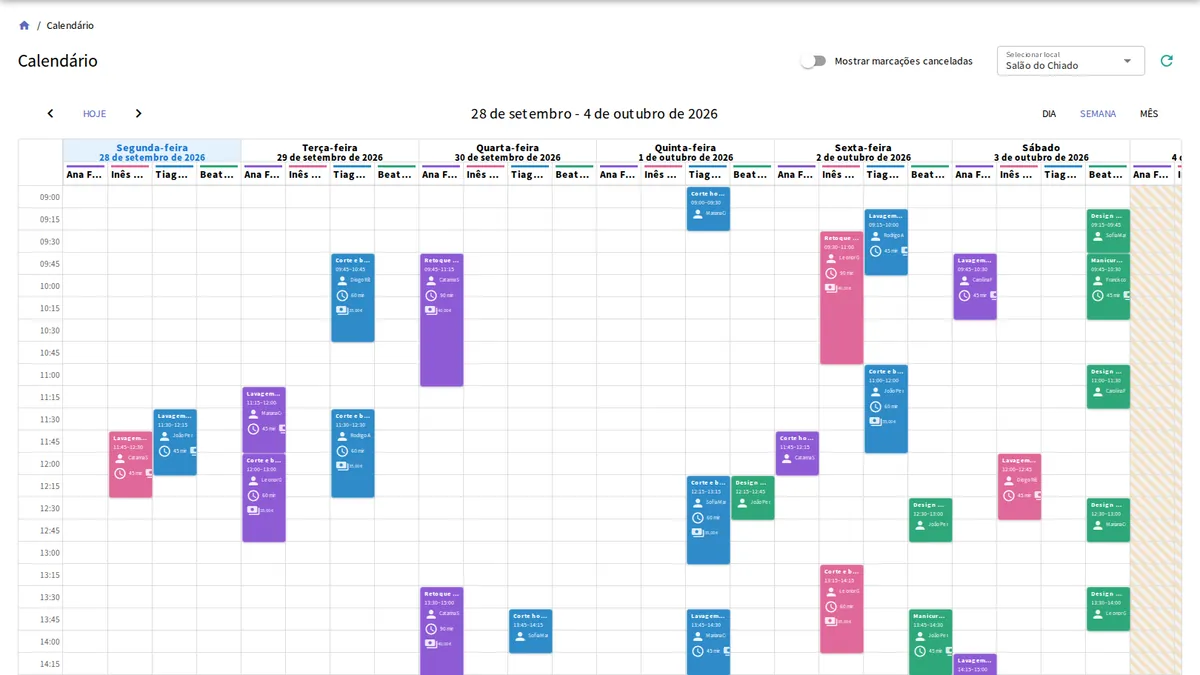The width and height of the screenshot is (1200, 675).
Task: Open Saturday 11:00 green Design appointment
Action: 1108,387
